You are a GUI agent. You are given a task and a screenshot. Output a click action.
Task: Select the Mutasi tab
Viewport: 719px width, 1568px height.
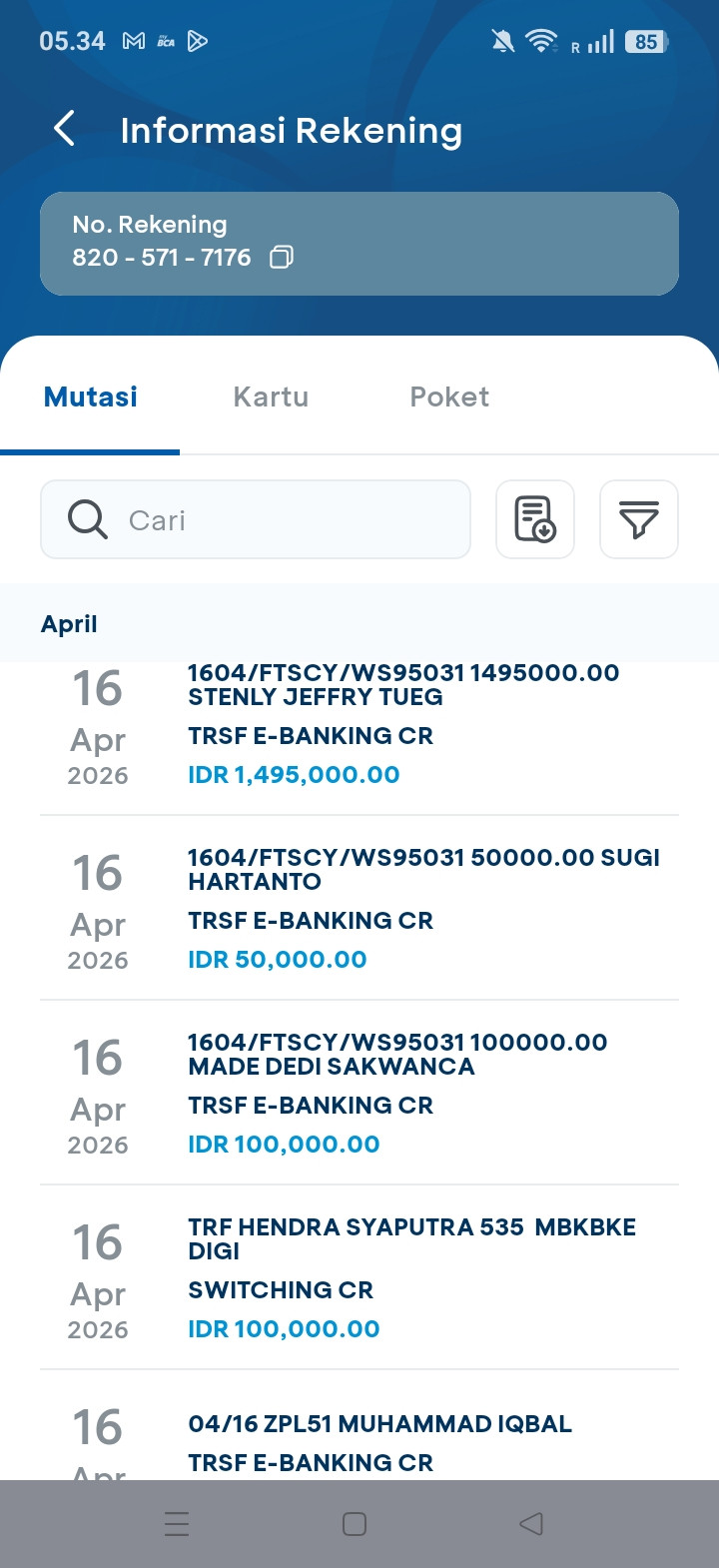click(x=91, y=396)
